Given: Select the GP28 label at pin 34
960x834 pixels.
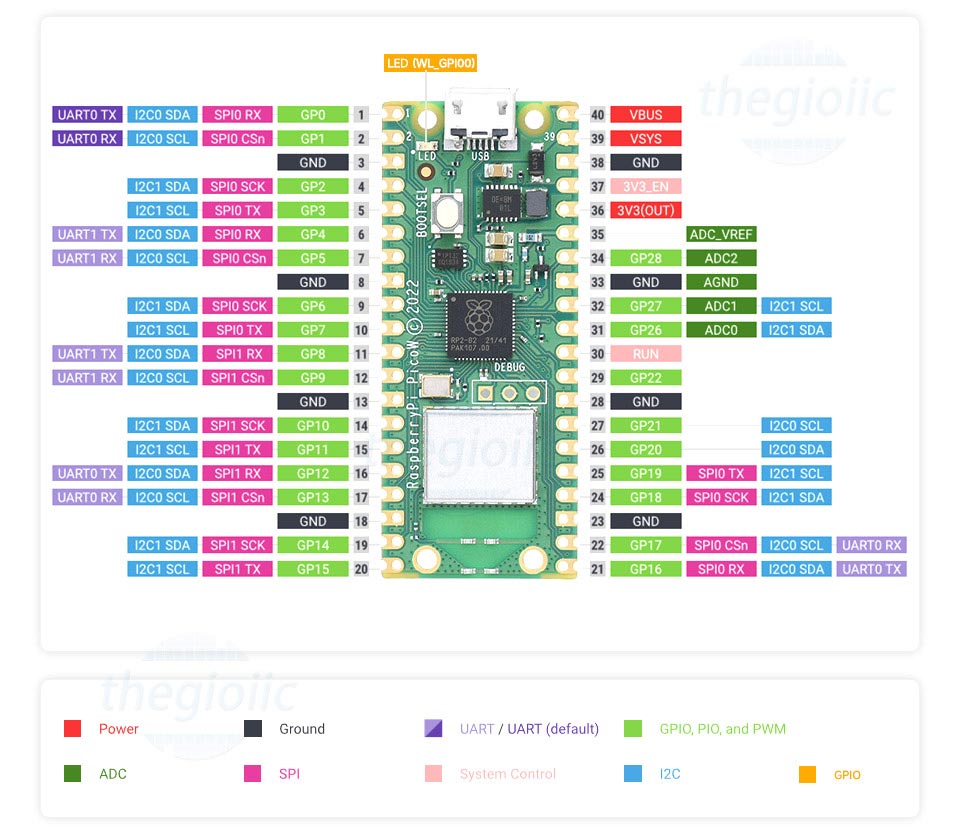Looking at the screenshot, I should coord(646,258).
